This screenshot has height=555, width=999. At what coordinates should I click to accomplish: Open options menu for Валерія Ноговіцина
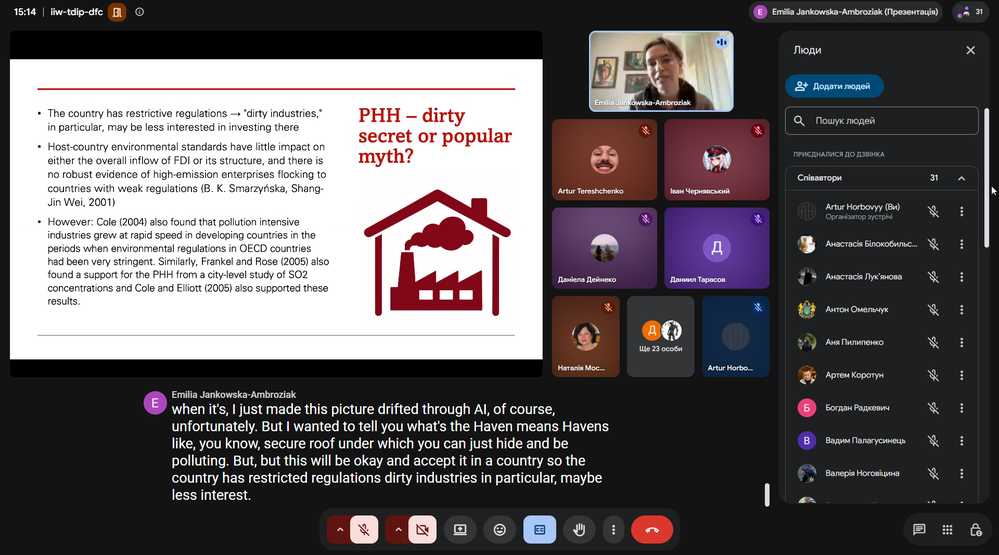click(961, 473)
